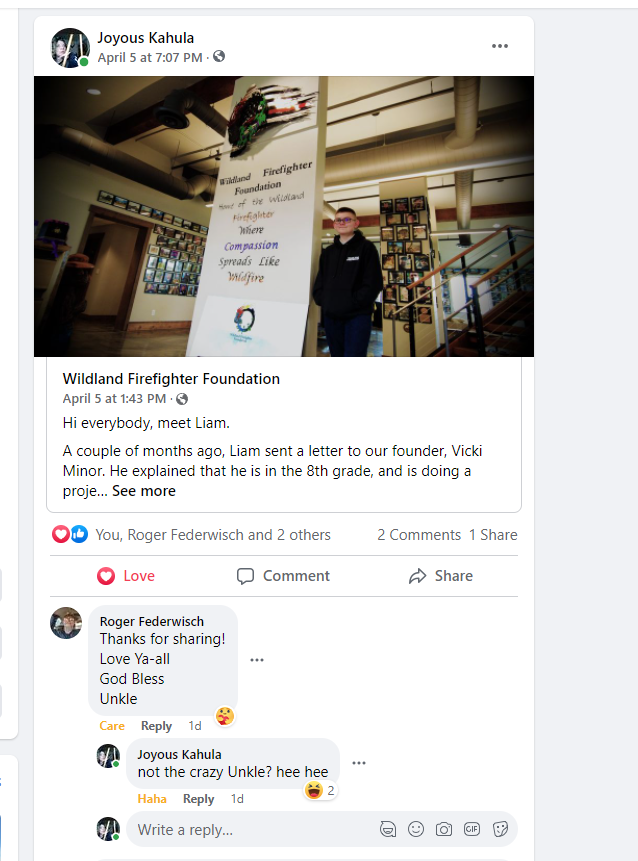Open sticker picker in reply box
Image resolution: width=638 pixels, height=861 pixels.
tap(500, 829)
